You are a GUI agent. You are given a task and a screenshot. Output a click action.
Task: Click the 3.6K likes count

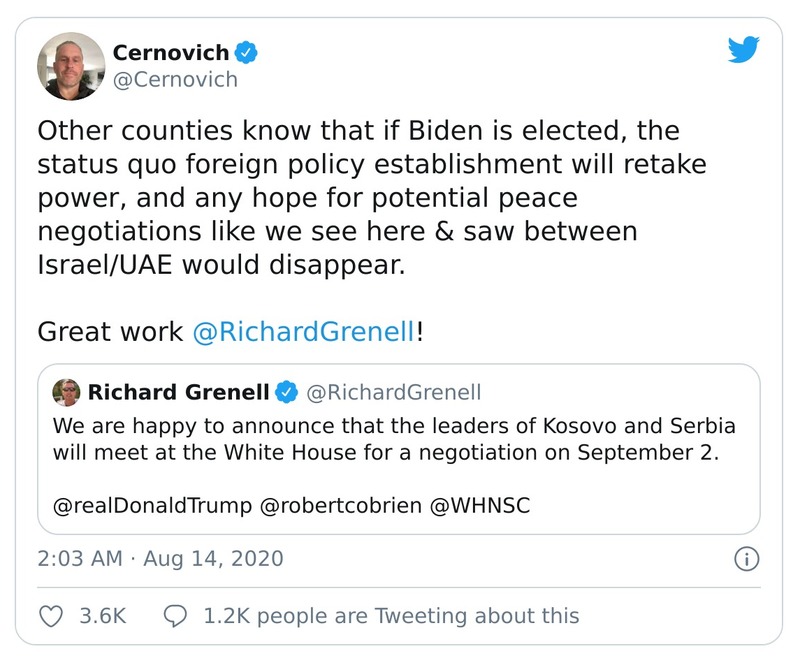(x=102, y=616)
